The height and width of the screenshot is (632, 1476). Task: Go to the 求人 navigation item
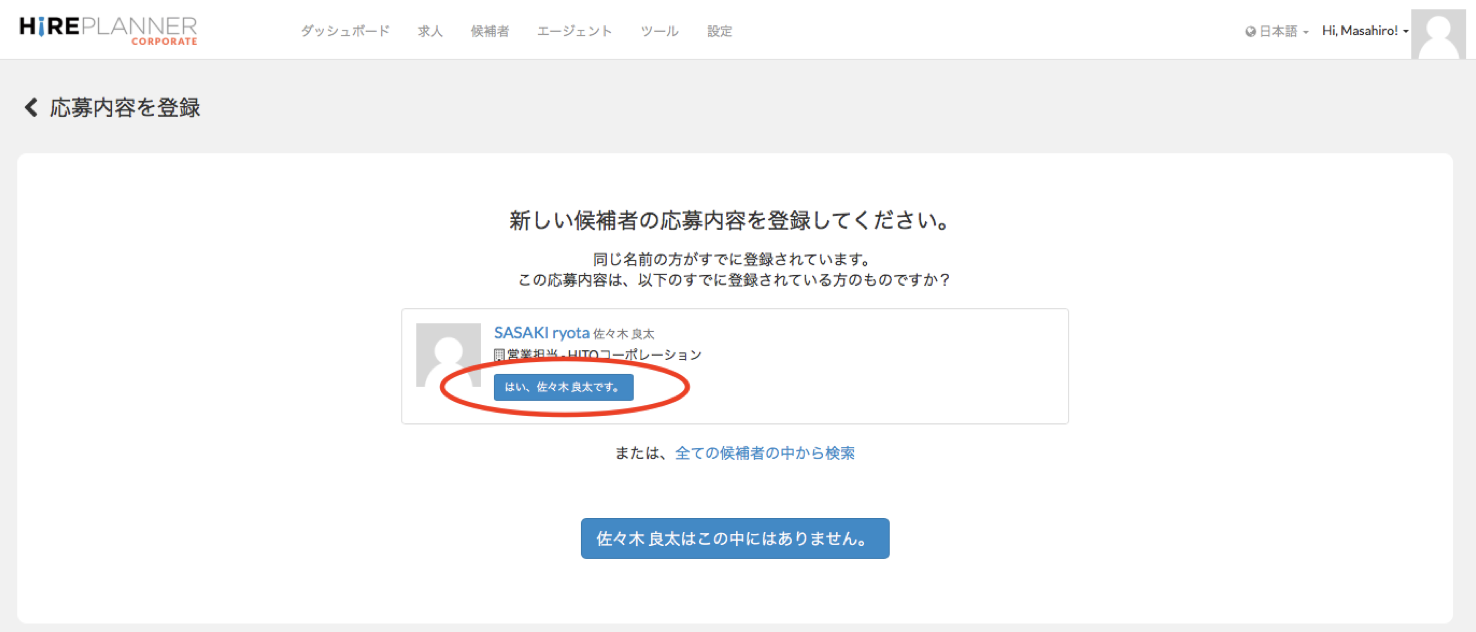click(x=430, y=31)
